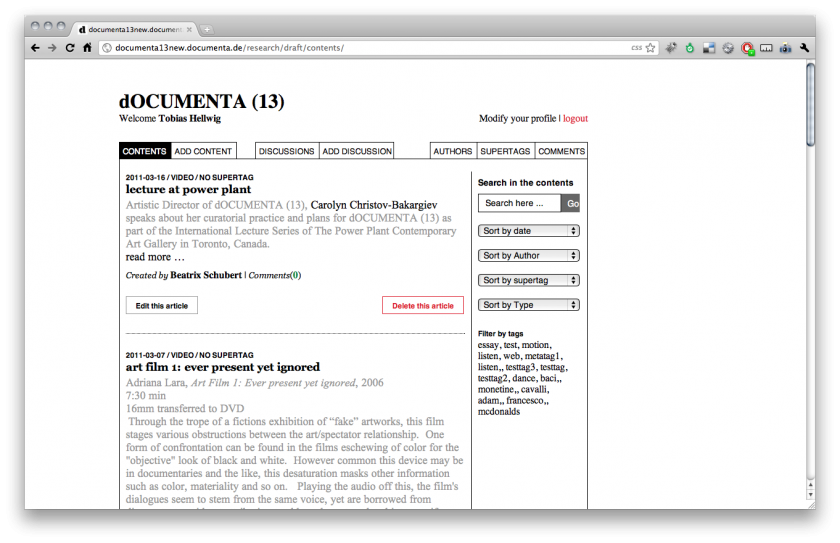Open the AUTHORS tab
Viewport: 840px width, 543px height.
(x=453, y=151)
